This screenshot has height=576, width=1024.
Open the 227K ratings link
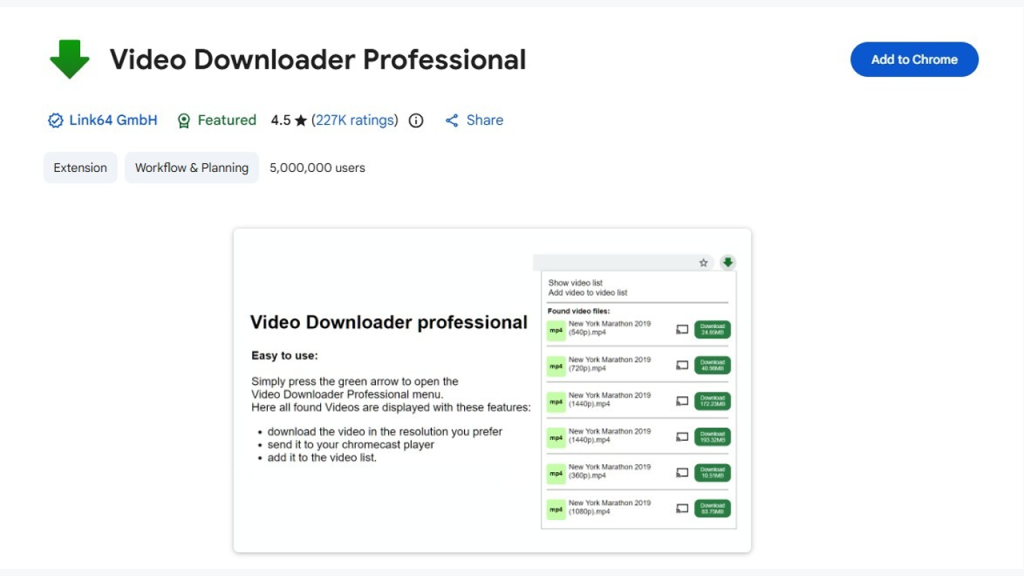click(x=355, y=120)
